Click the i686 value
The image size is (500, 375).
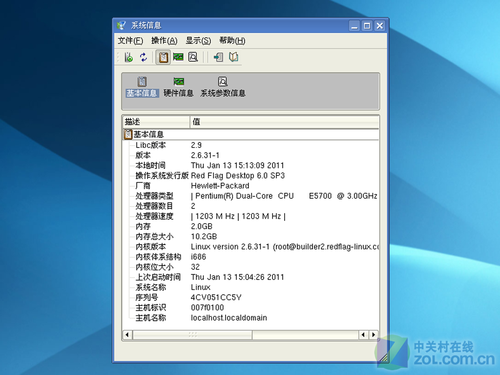tap(198, 257)
